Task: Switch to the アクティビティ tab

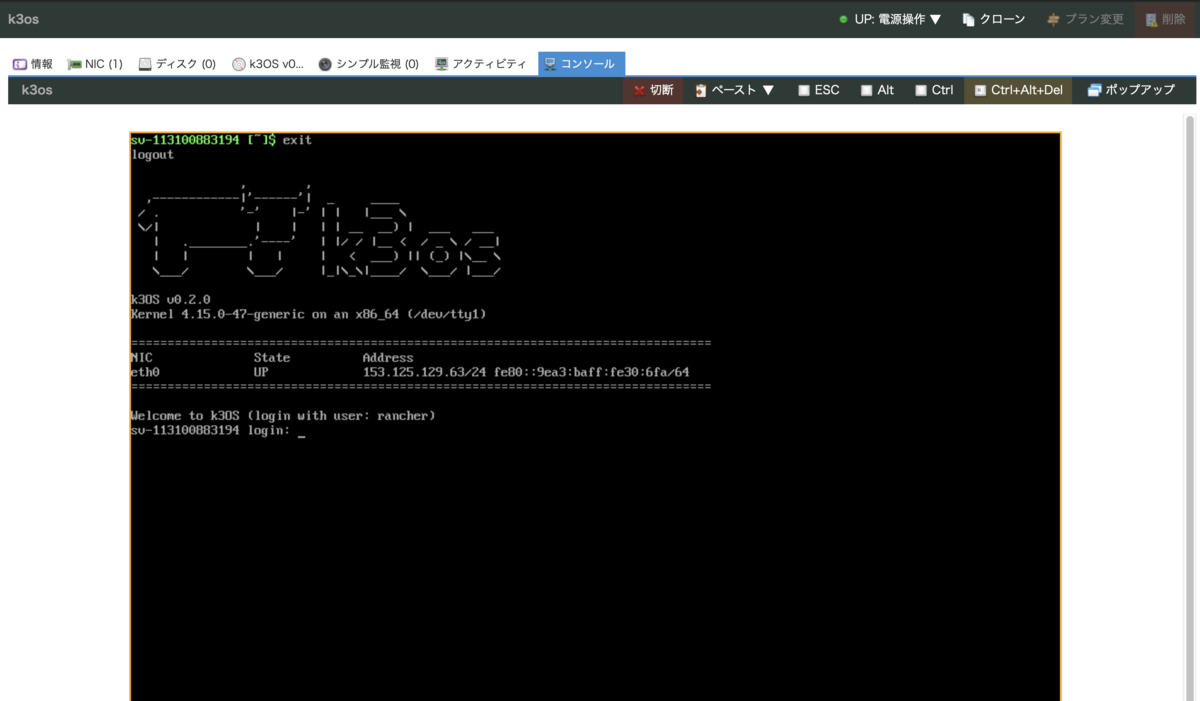Action: [481, 64]
